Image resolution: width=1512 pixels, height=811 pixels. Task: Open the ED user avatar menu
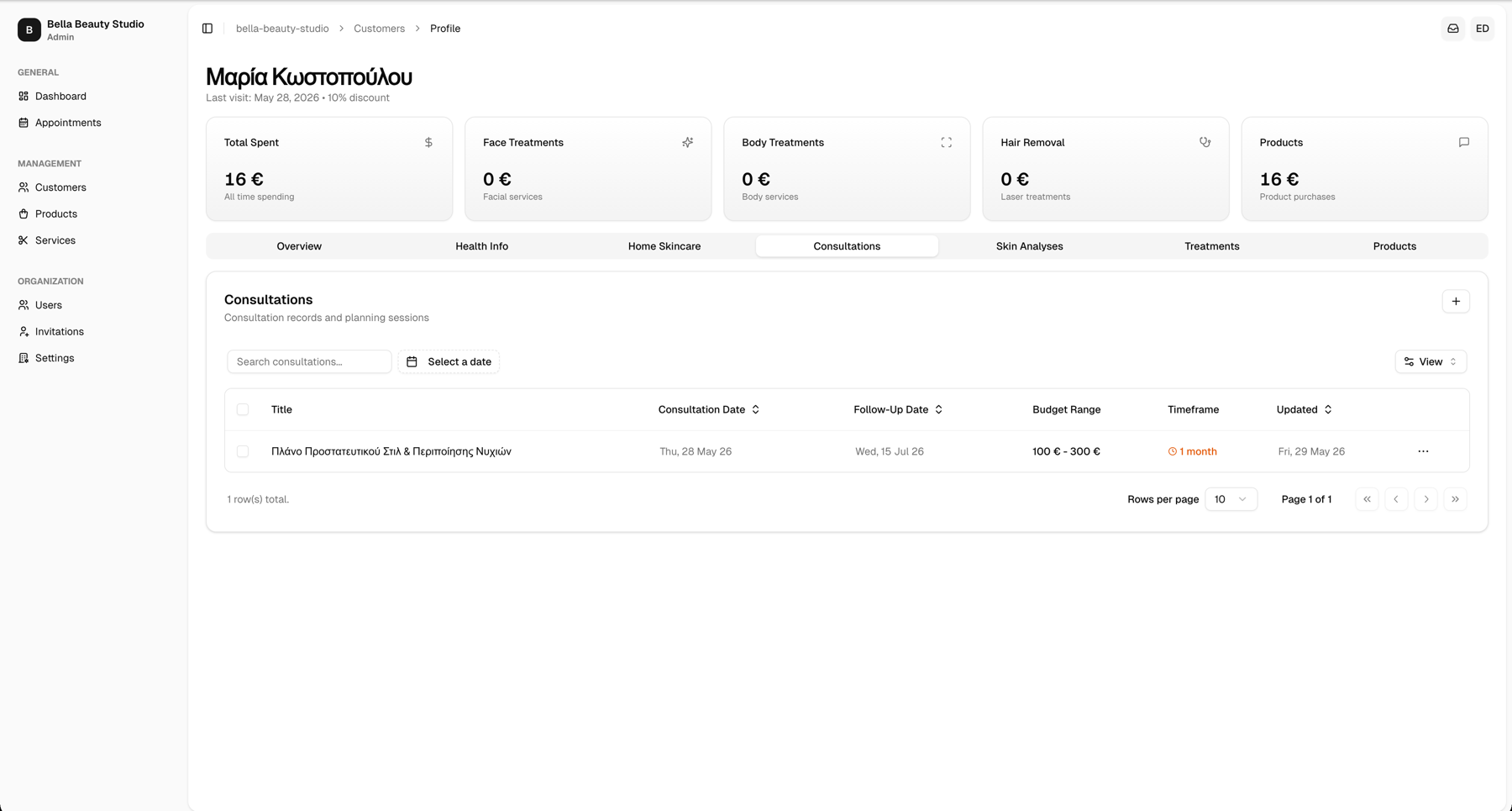(x=1483, y=29)
